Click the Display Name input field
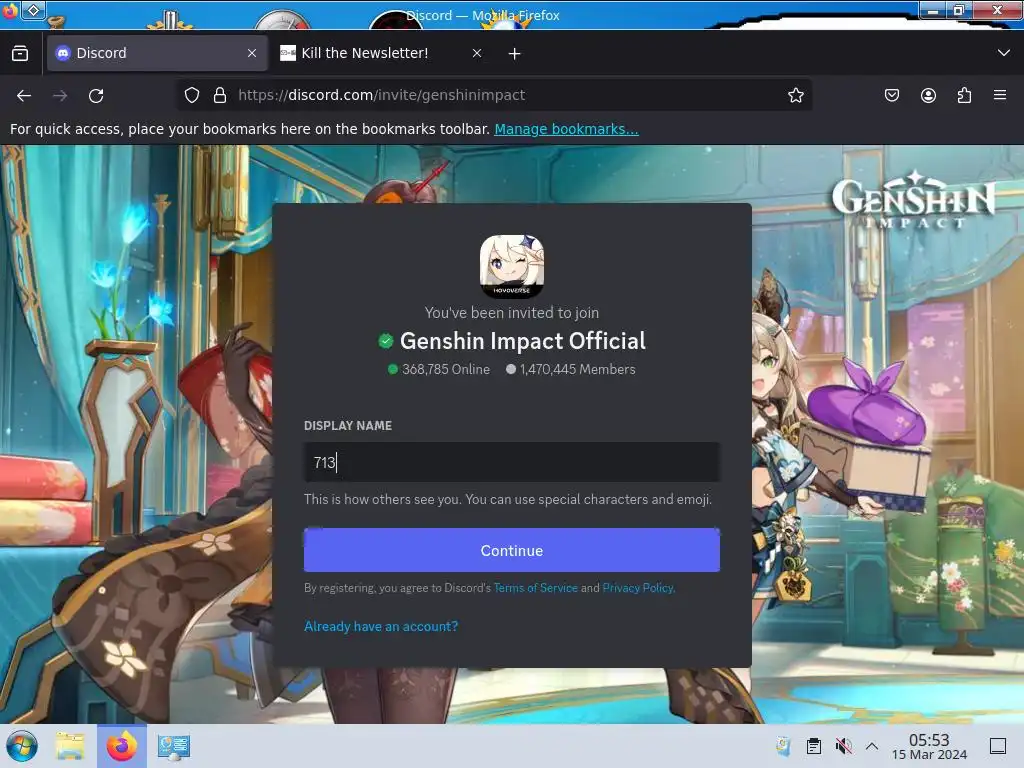Image resolution: width=1024 pixels, height=768 pixels. [512, 462]
